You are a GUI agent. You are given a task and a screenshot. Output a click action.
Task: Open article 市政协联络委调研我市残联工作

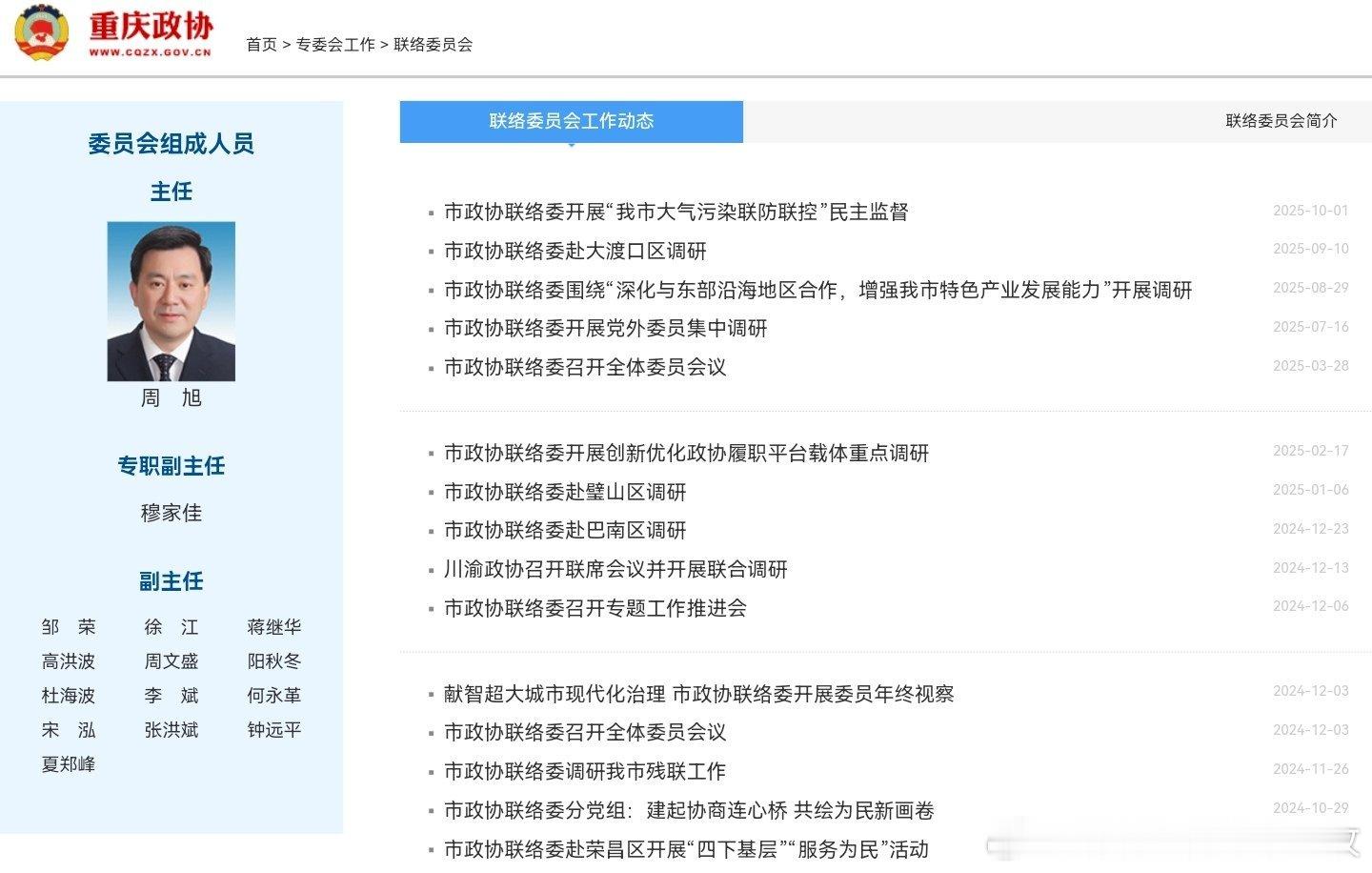click(x=585, y=772)
